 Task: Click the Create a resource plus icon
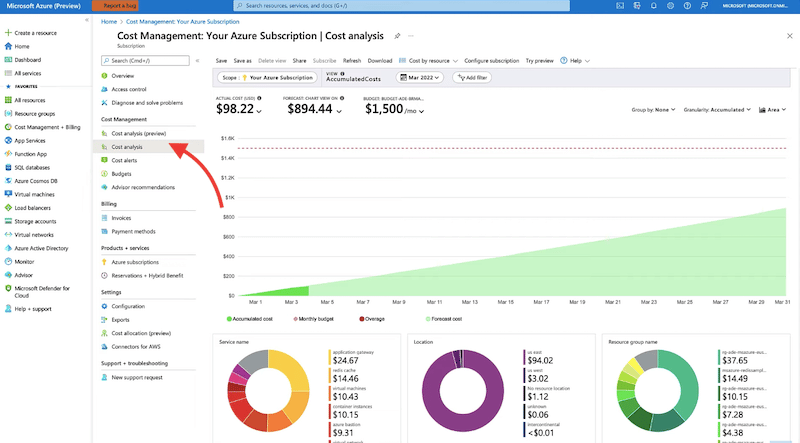point(8,33)
